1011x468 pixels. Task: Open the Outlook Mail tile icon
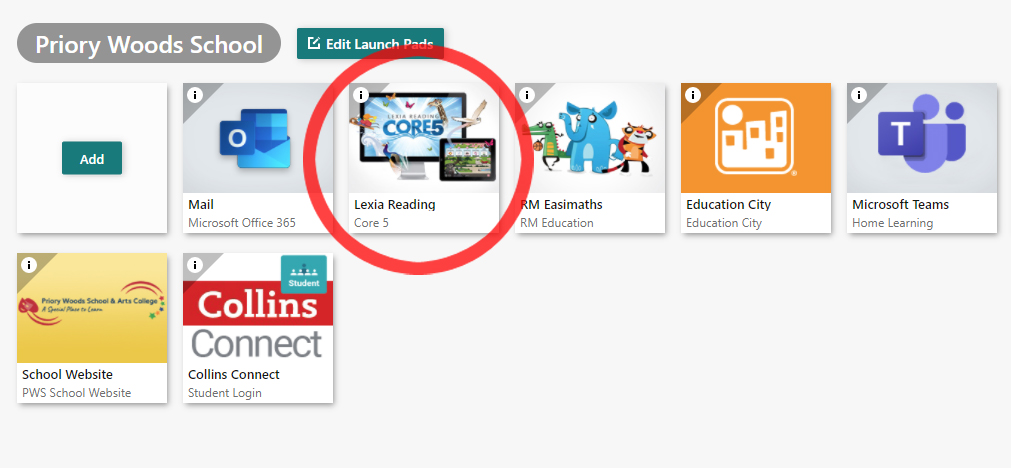tap(258, 138)
